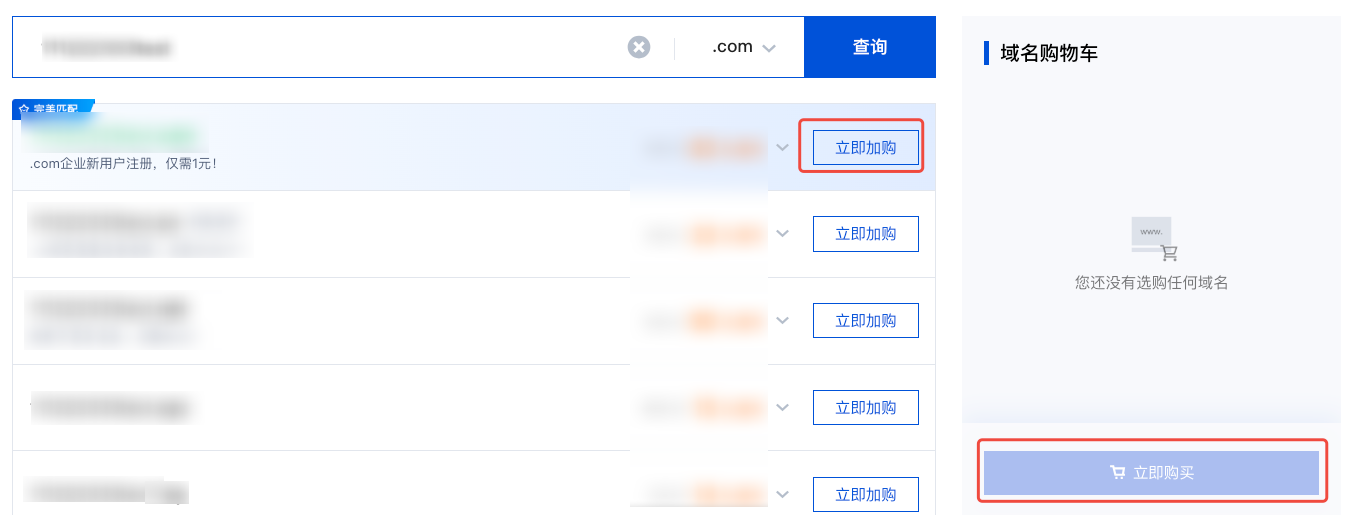Add second result domain to cart

[x=865, y=234]
